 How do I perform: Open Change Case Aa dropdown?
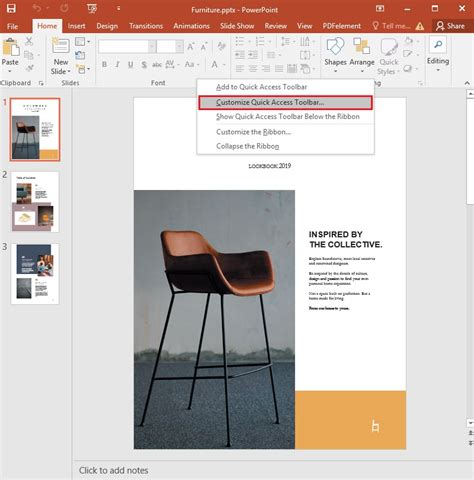click(x=192, y=64)
